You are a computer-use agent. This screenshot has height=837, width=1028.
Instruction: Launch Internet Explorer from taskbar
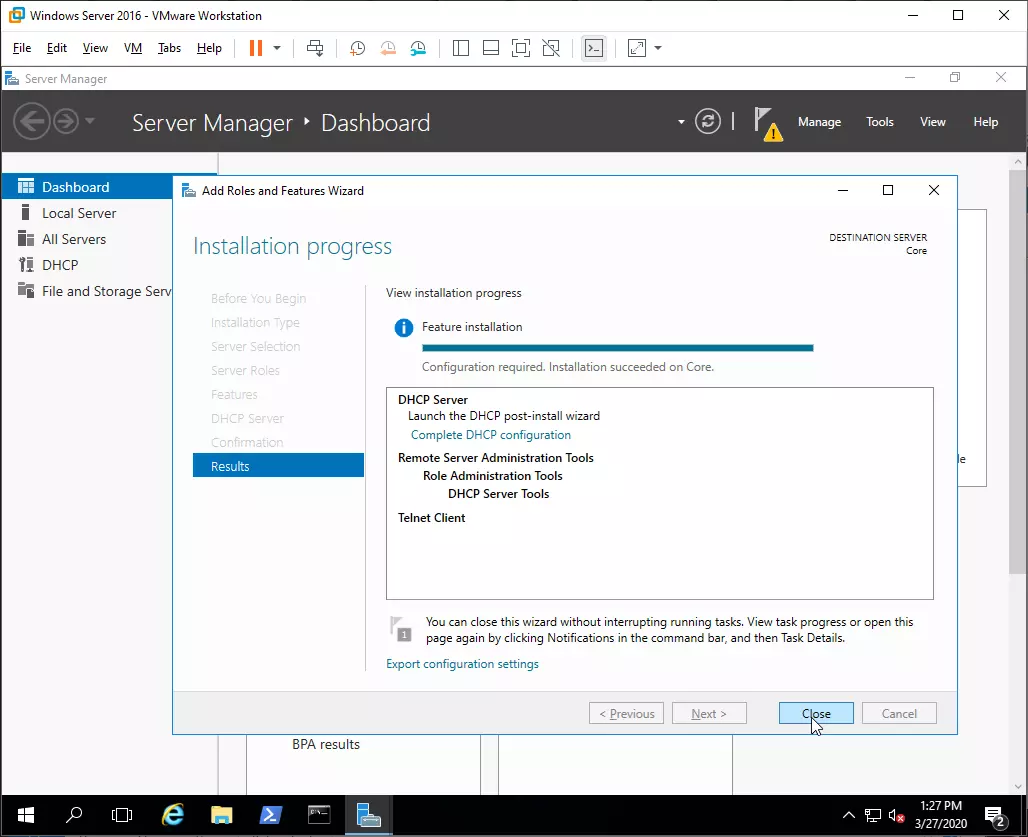(x=172, y=815)
